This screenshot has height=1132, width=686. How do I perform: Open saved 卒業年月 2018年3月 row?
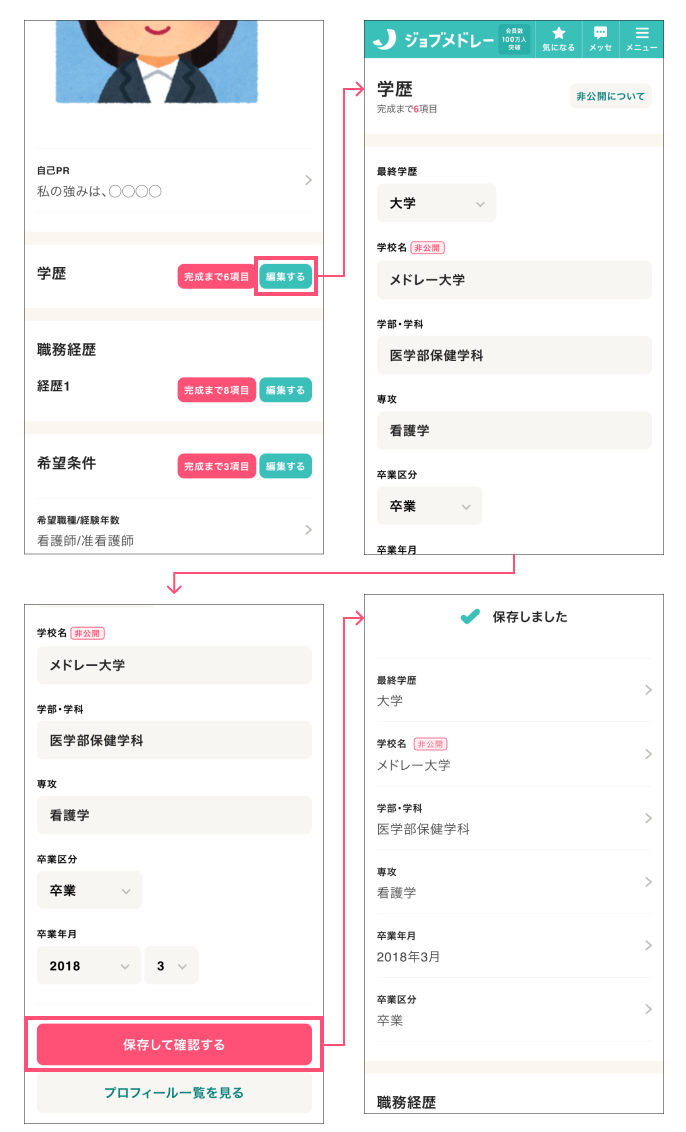[514, 946]
